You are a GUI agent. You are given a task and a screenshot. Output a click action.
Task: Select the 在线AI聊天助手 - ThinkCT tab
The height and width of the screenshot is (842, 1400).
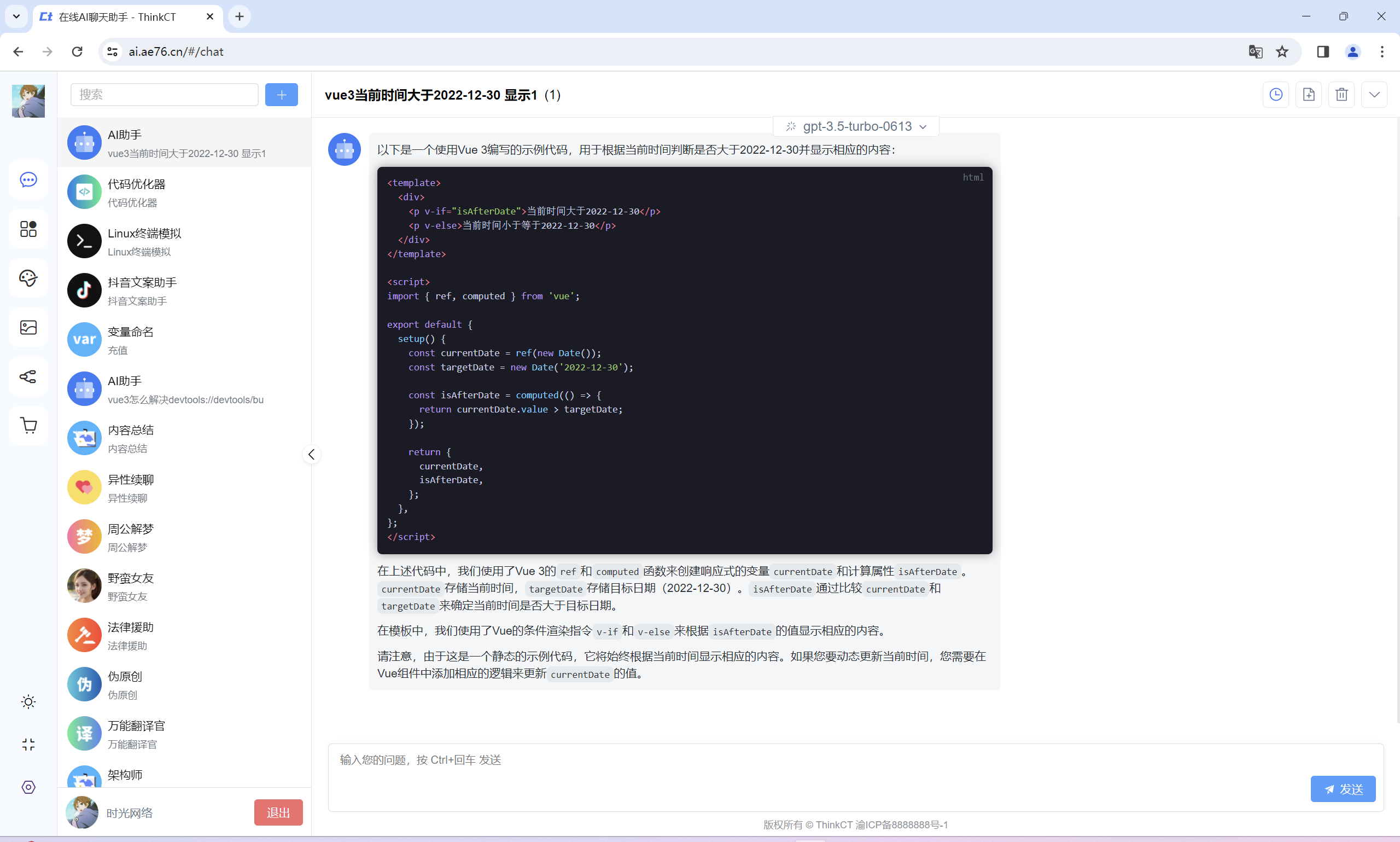127,17
